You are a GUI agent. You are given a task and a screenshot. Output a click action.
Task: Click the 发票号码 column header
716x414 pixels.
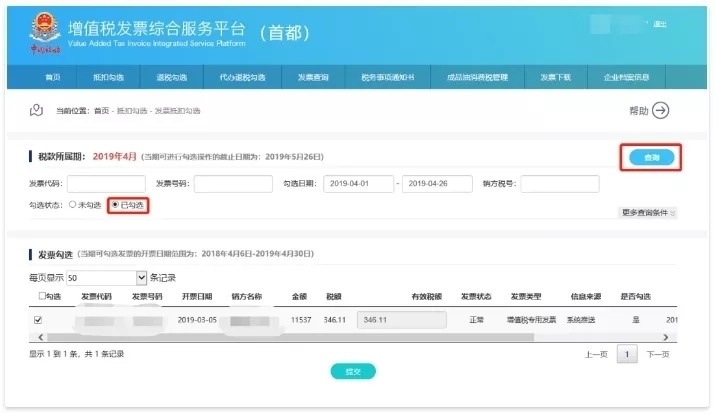click(x=147, y=297)
